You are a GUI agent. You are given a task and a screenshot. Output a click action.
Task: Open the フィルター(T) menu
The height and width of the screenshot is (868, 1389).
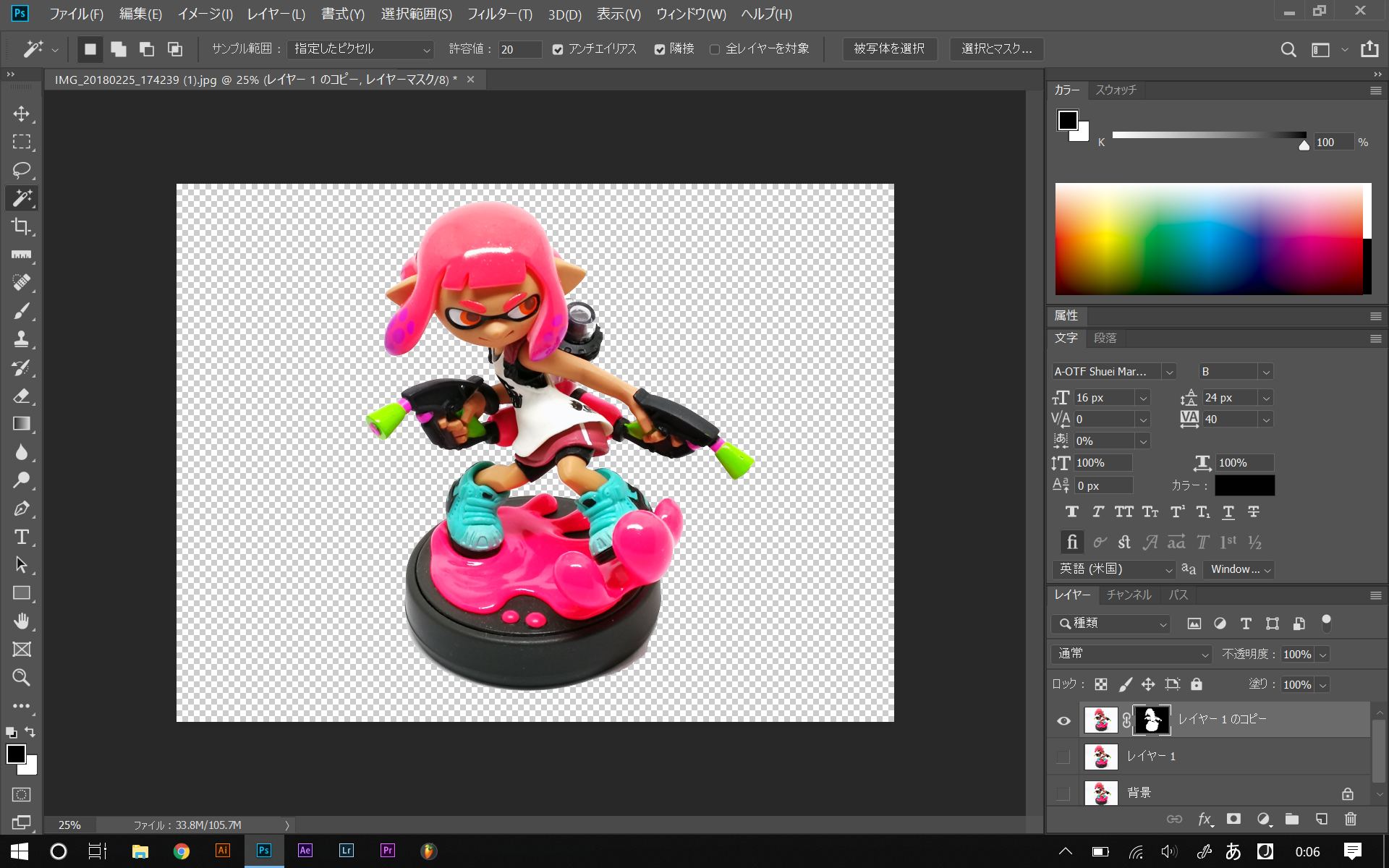[x=500, y=14]
